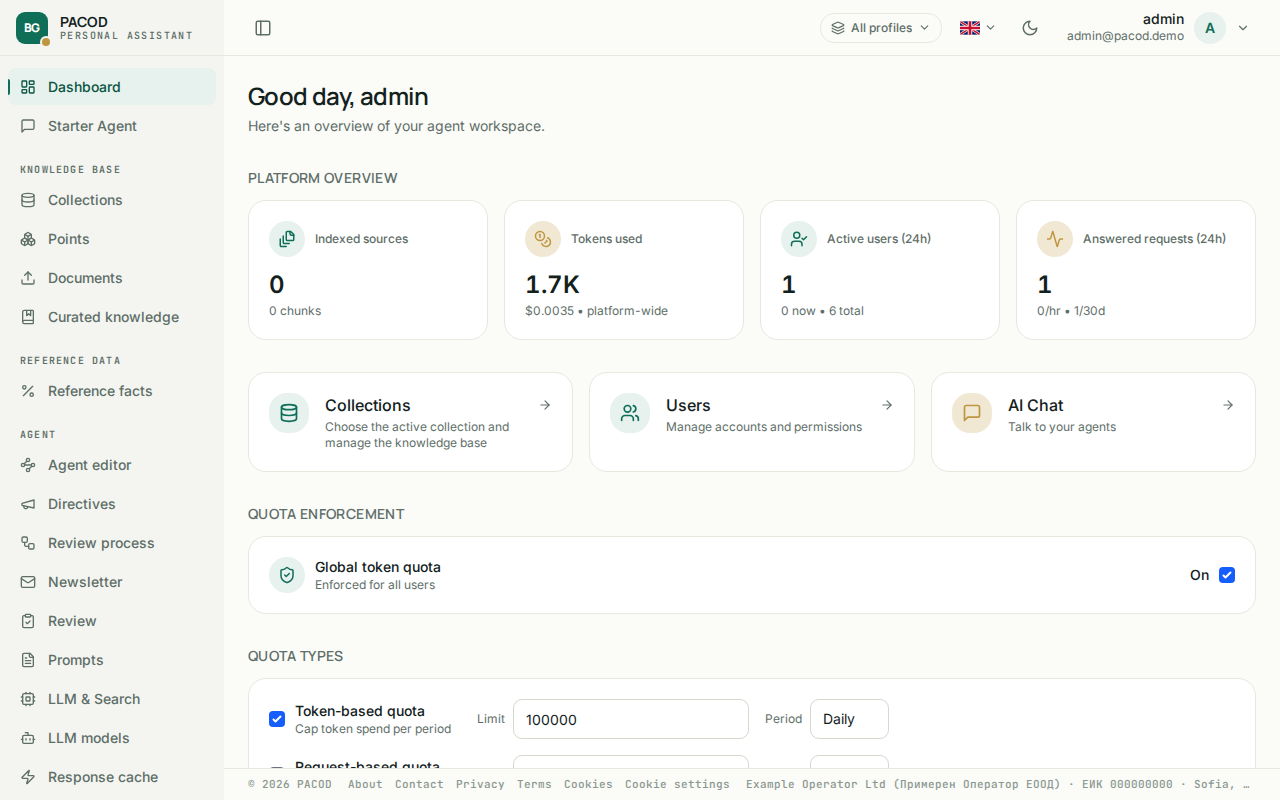Switch to dark mode moon icon

pyautogui.click(x=1030, y=28)
